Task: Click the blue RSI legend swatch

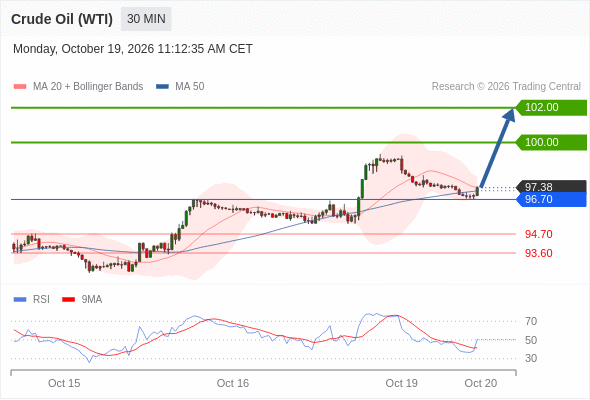Action: (x=20, y=300)
